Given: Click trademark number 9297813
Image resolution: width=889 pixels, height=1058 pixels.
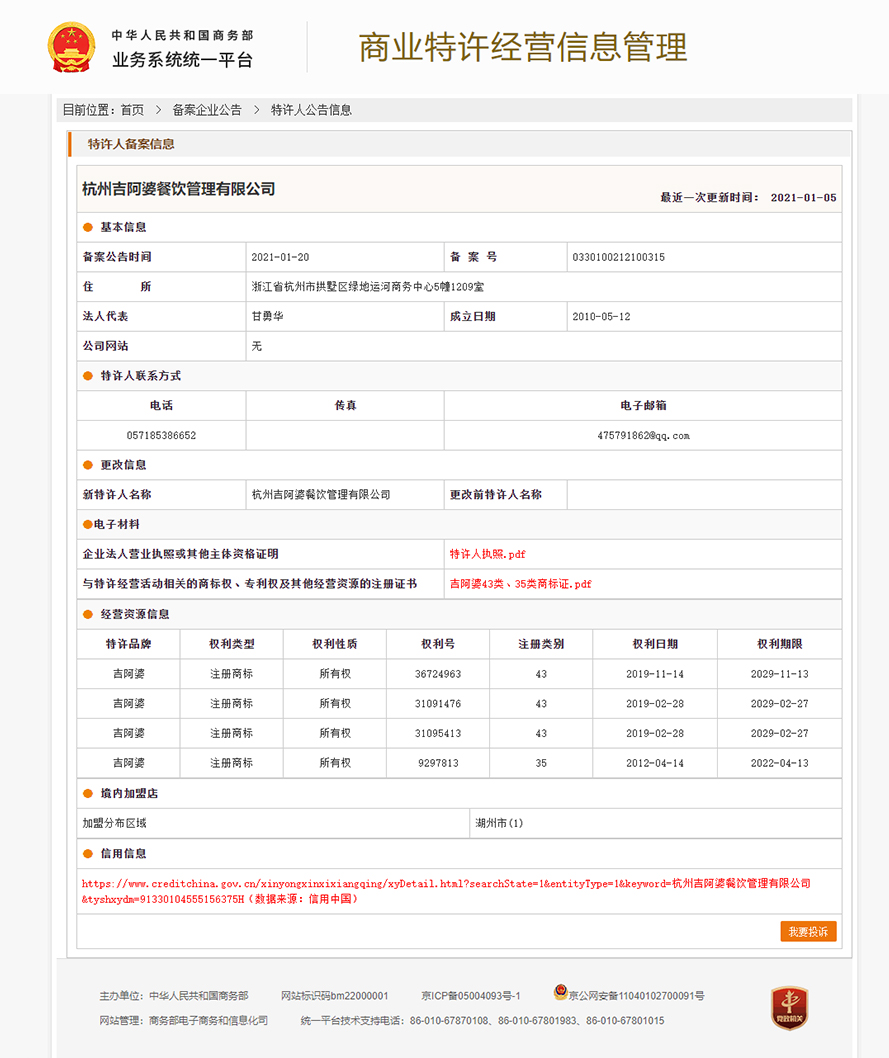Looking at the screenshot, I should click(x=438, y=763).
